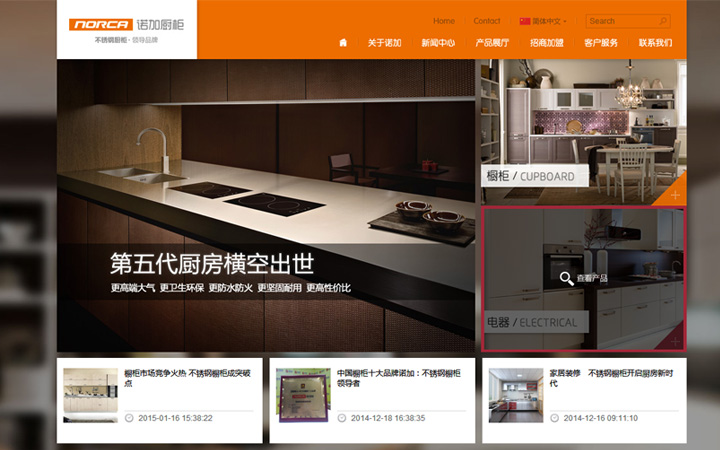Click the China flag language icon
Image resolution: width=720 pixels, height=450 pixels.
coord(524,21)
